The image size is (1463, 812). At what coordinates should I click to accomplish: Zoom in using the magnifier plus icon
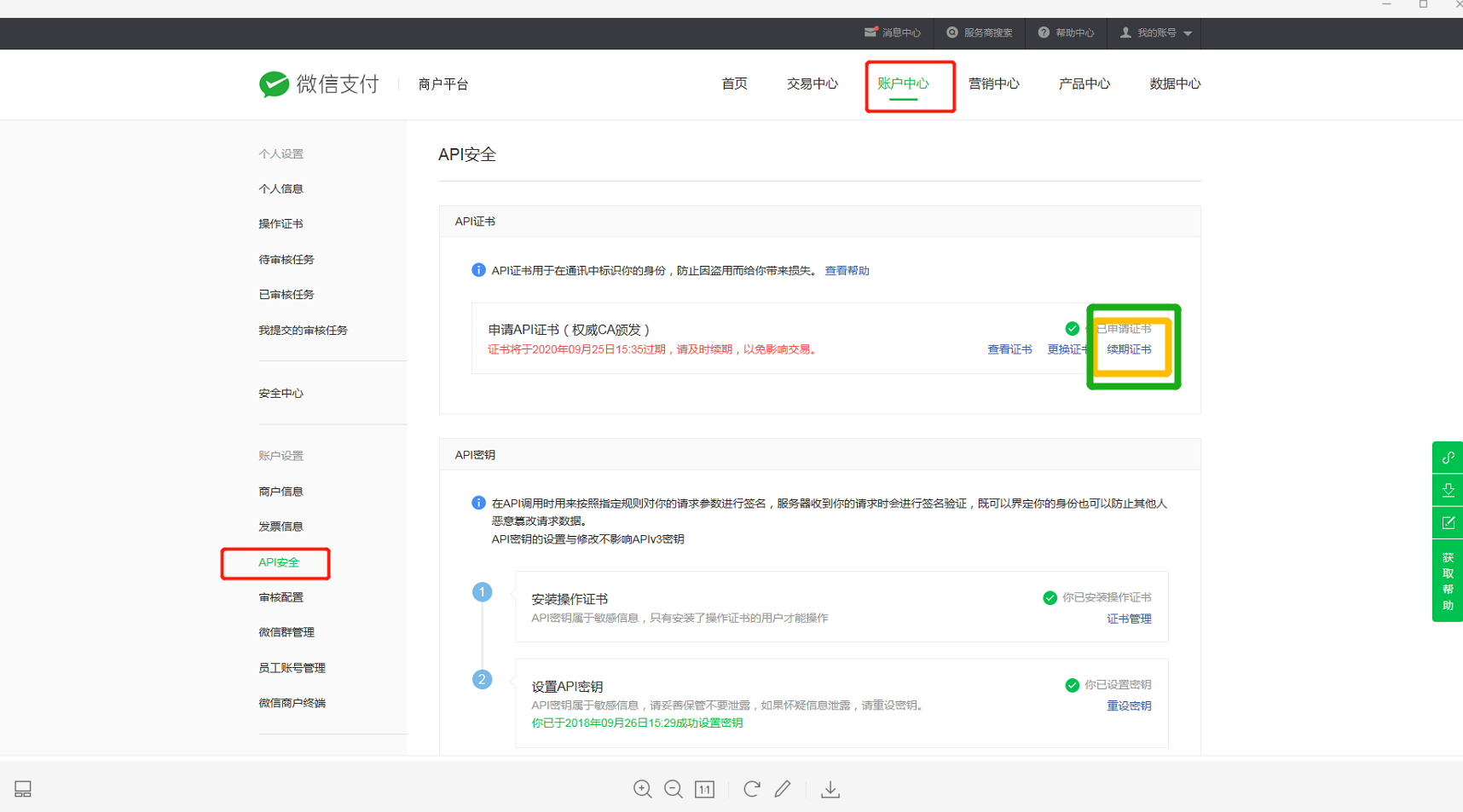pyautogui.click(x=643, y=789)
